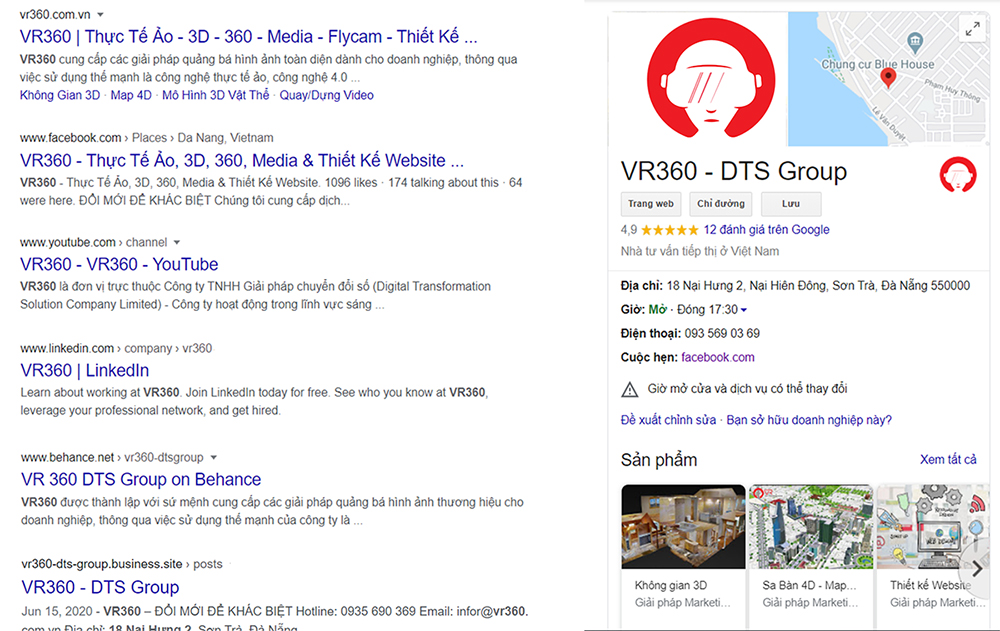Open the youtube.com channel result dropdown arrow

click(177, 242)
